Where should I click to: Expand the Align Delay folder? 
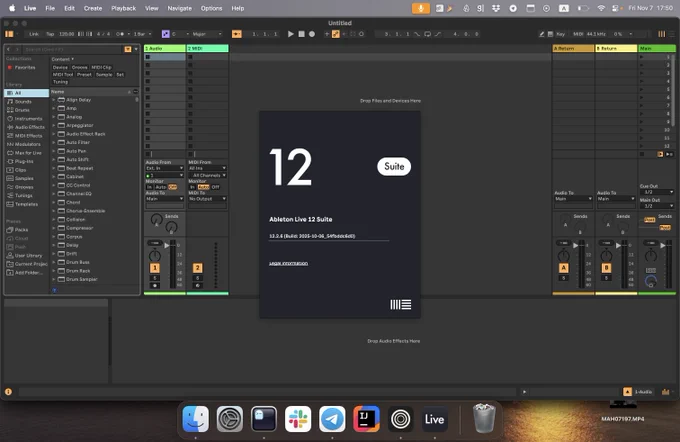[x=54, y=100]
